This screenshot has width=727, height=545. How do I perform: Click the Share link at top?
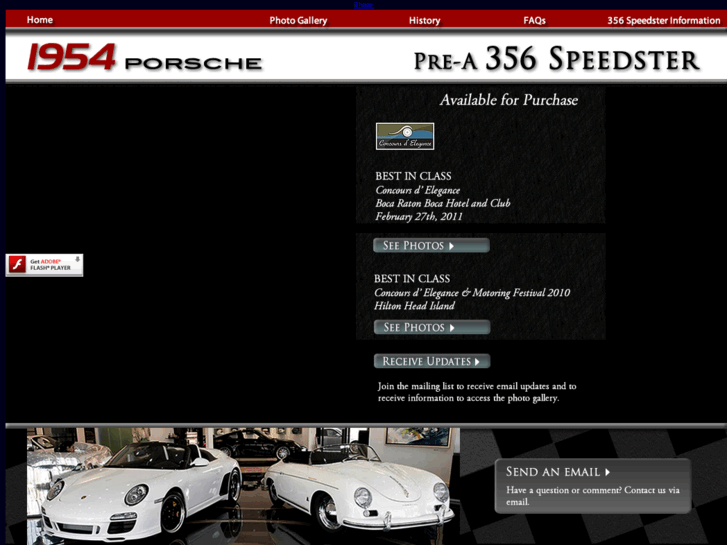click(363, 5)
